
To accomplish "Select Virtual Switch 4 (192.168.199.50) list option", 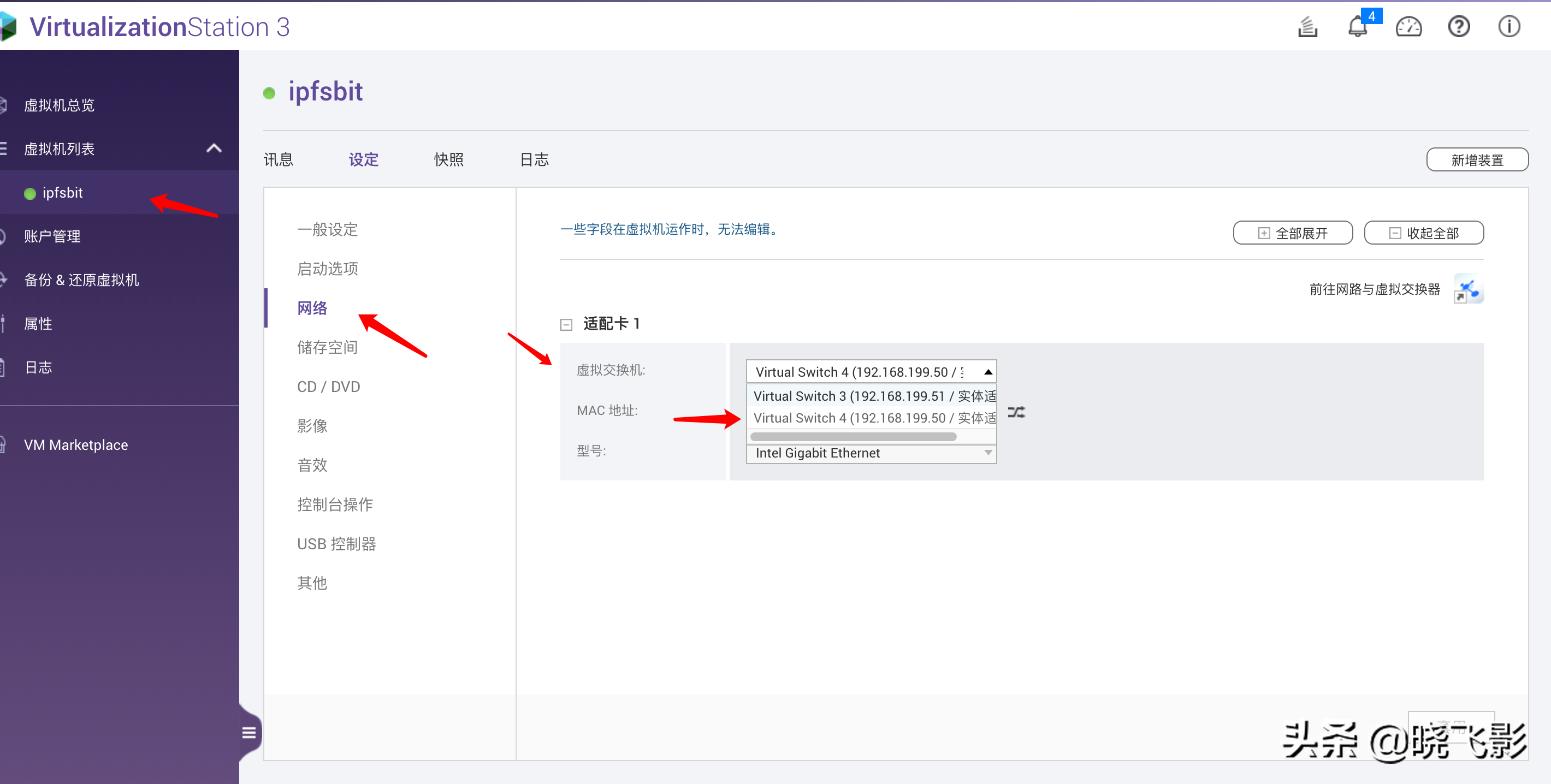I will pyautogui.click(x=871, y=418).
